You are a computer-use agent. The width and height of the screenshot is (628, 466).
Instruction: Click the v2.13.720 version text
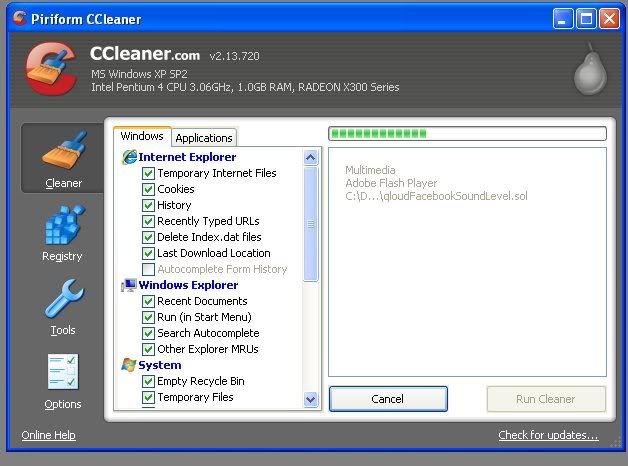[235, 56]
